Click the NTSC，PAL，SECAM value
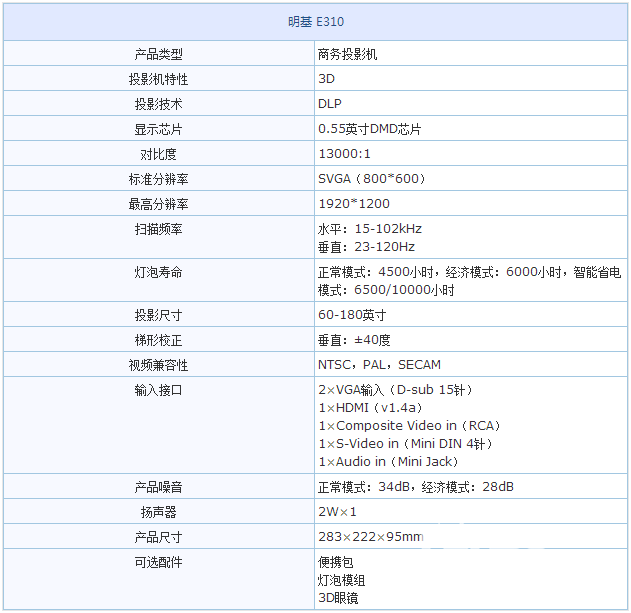631x613 pixels. coord(379,365)
